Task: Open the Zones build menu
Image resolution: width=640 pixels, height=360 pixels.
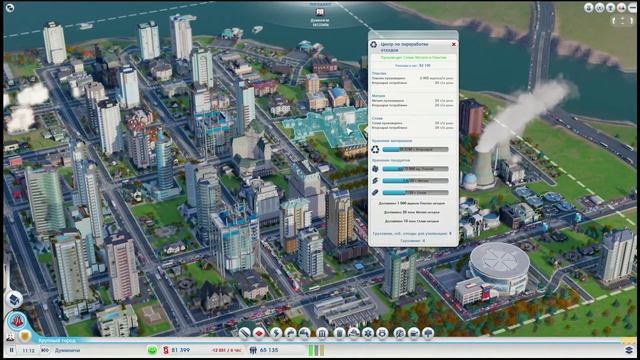Action: pos(259,333)
